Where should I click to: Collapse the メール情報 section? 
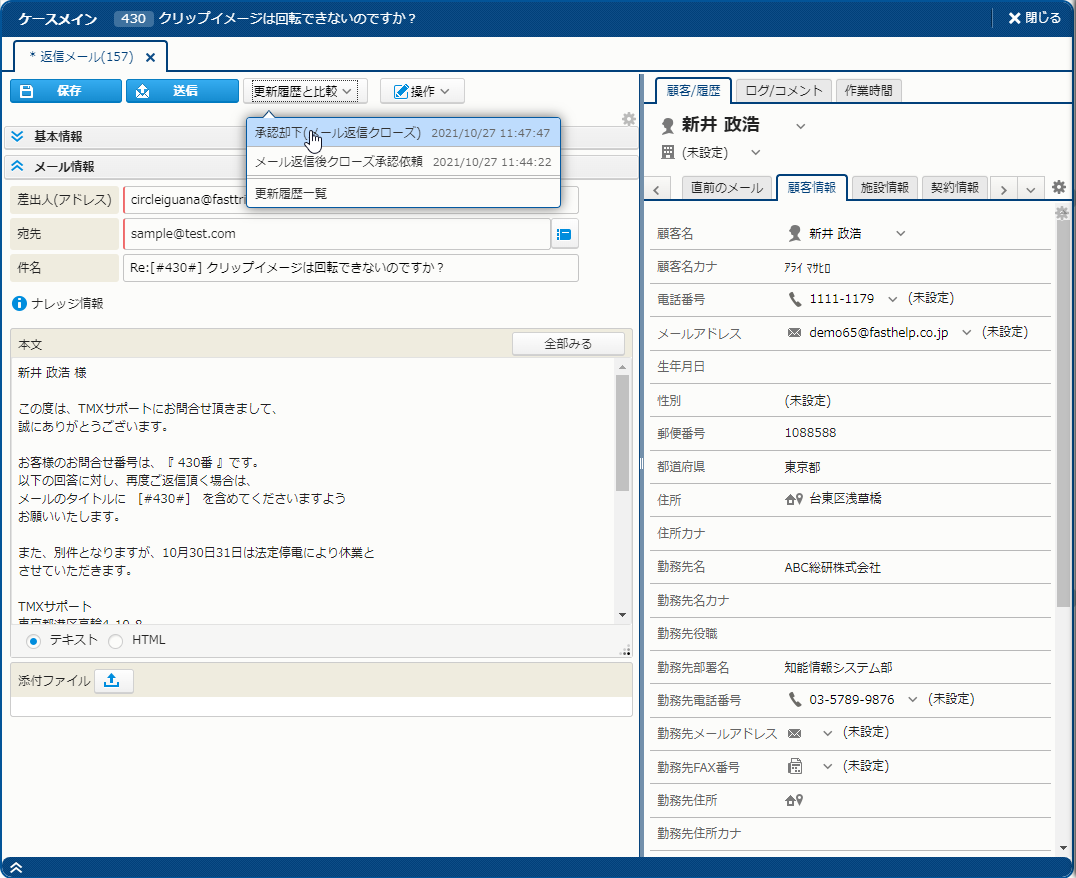17,167
